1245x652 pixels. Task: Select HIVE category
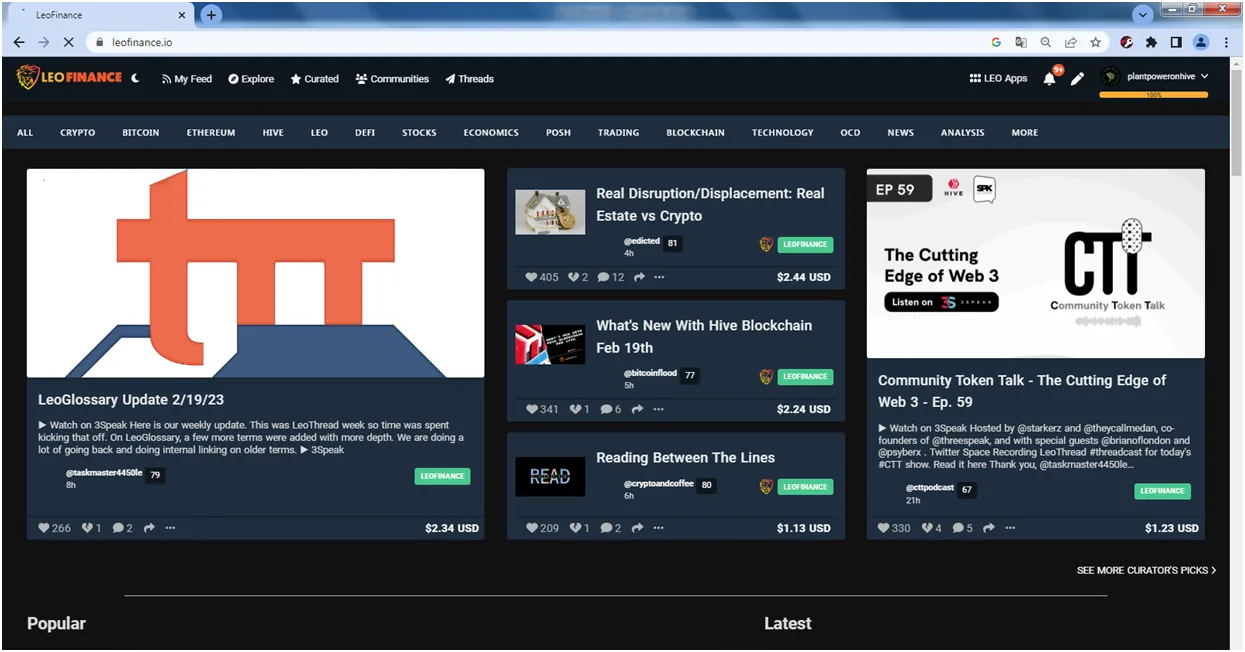pos(273,132)
